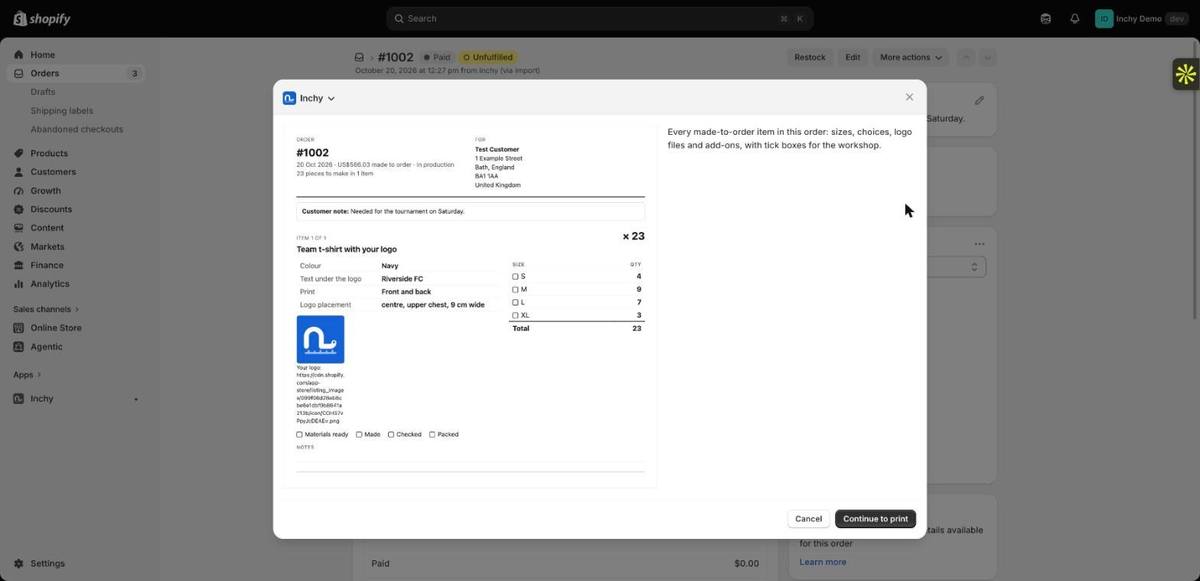Screen dimensions: 1200x581
Task: Click the pin icon next to Inchy in sidebar
Action: [136, 399]
